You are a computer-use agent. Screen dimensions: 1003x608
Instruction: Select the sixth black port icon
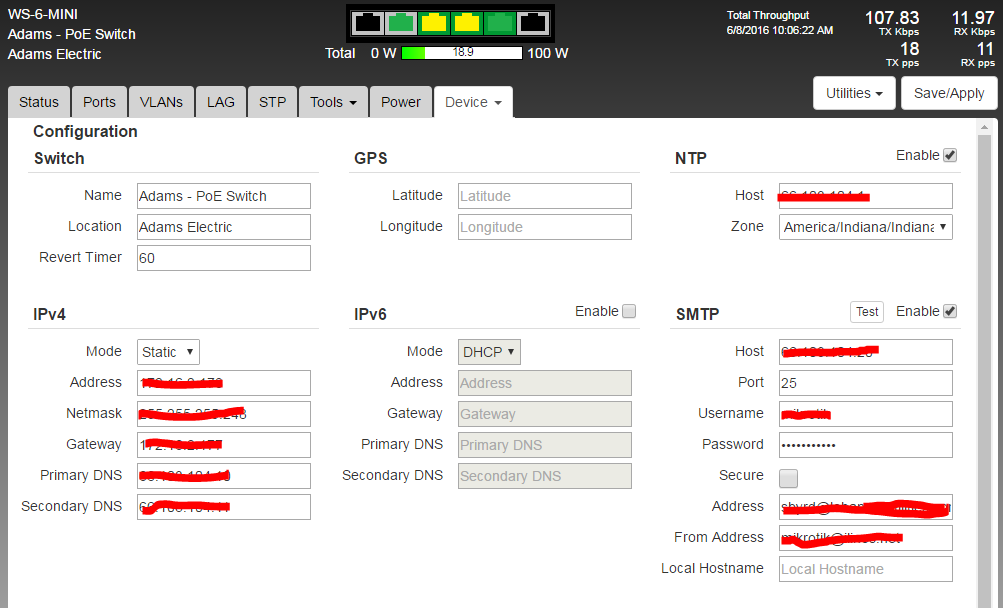click(x=533, y=22)
